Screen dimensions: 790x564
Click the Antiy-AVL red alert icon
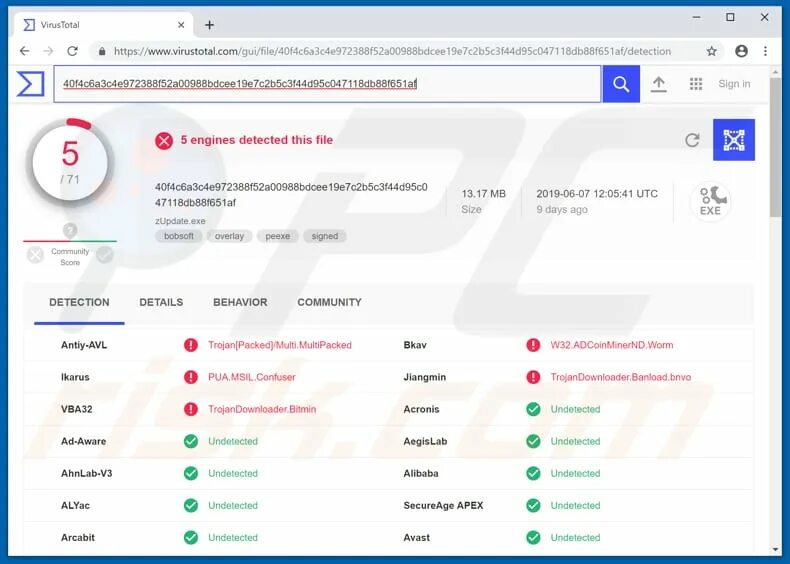point(190,345)
